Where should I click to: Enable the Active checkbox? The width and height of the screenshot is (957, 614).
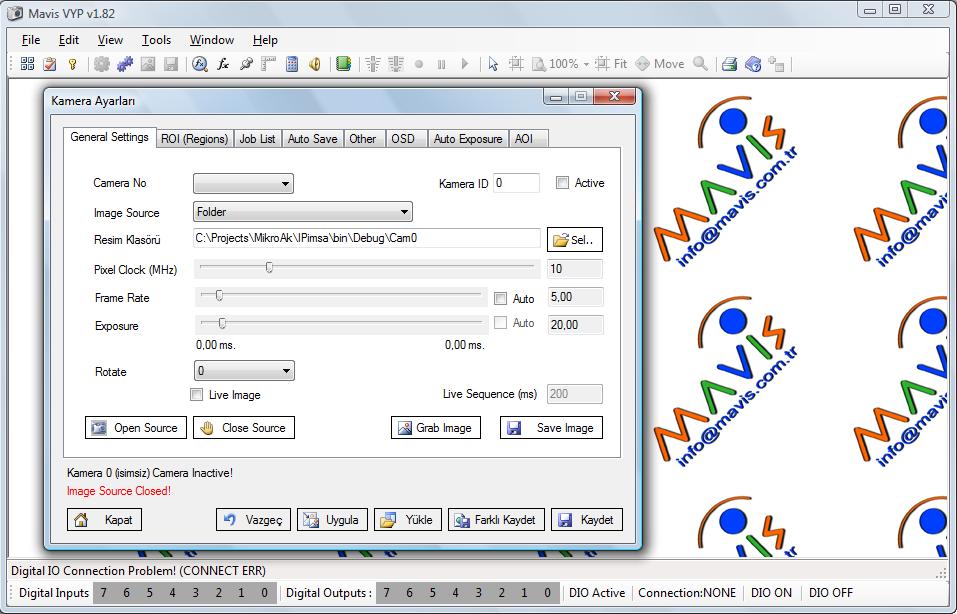[x=562, y=182]
